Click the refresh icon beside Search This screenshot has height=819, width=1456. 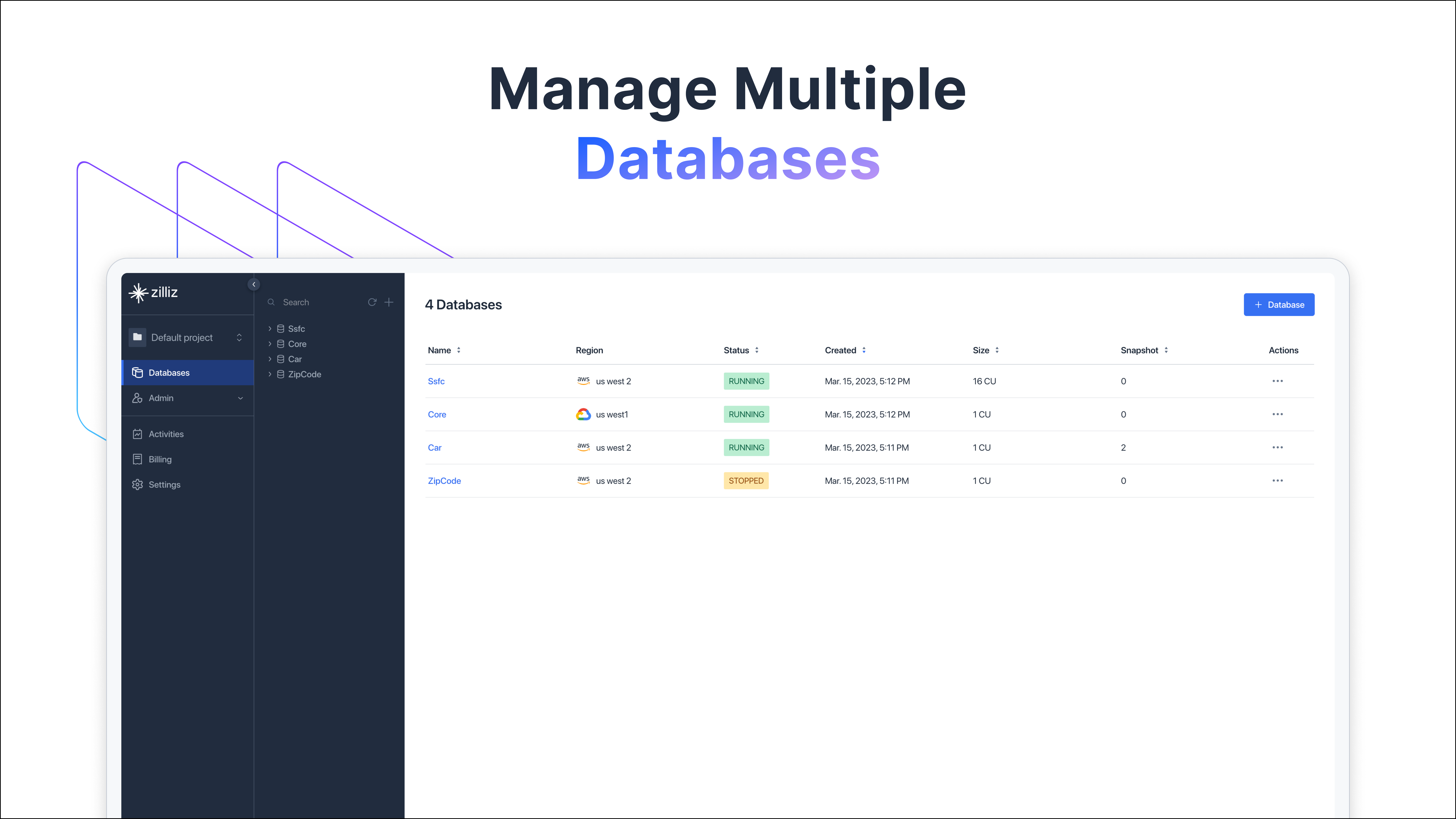coord(372,302)
